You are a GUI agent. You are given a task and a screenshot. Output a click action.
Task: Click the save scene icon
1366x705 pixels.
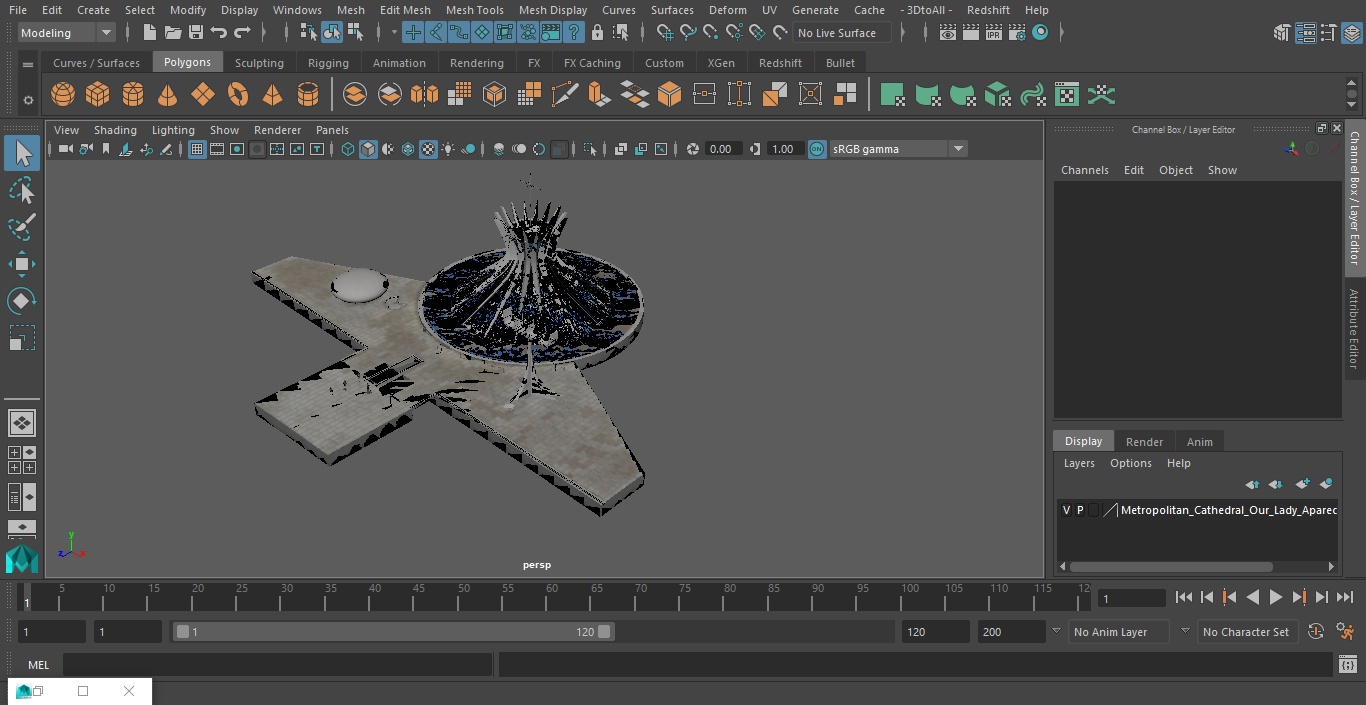[196, 33]
